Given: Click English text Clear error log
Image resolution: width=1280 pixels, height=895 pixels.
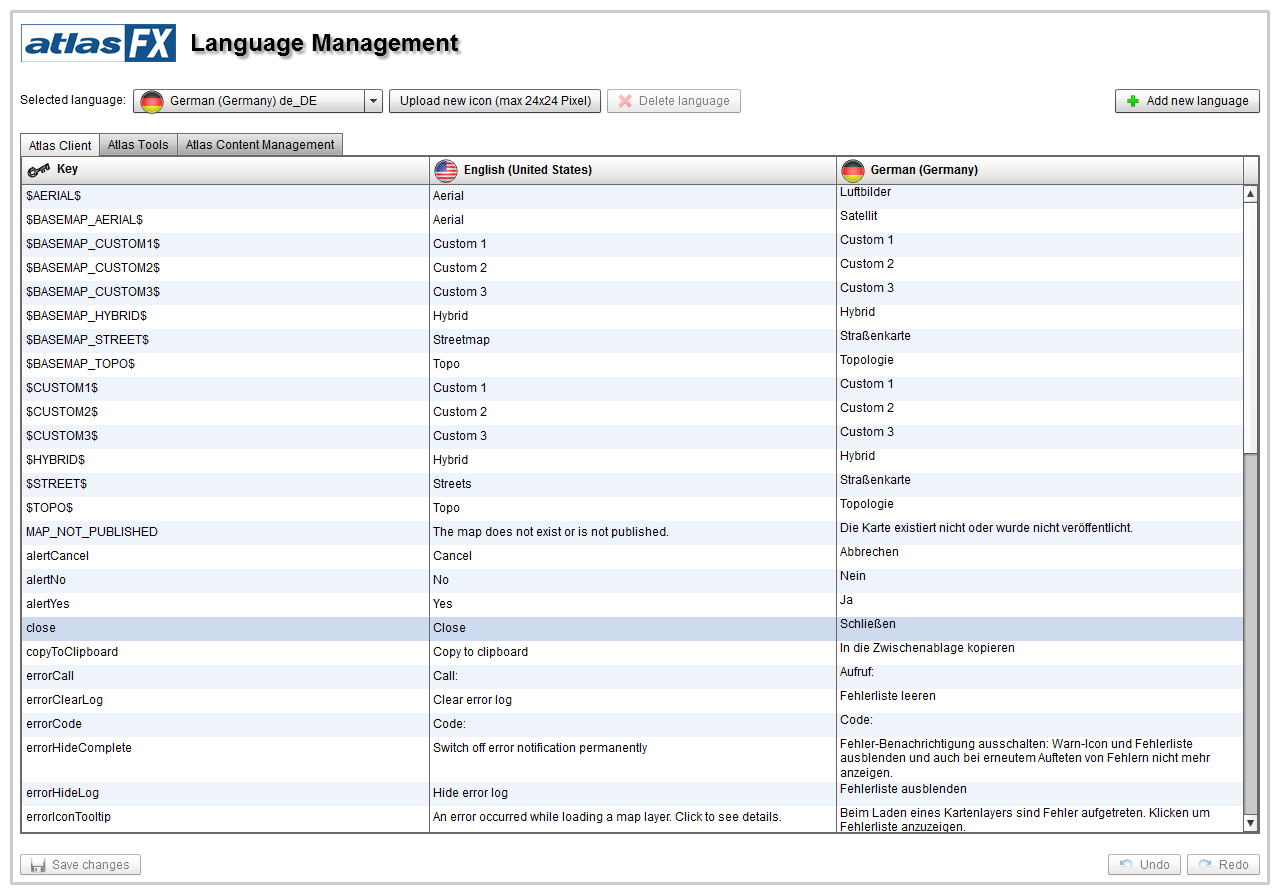Looking at the screenshot, I should pyautogui.click(x=472, y=700).
